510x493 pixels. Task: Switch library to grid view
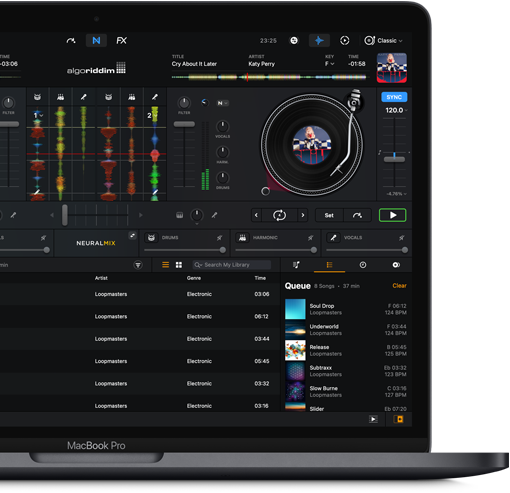(179, 265)
